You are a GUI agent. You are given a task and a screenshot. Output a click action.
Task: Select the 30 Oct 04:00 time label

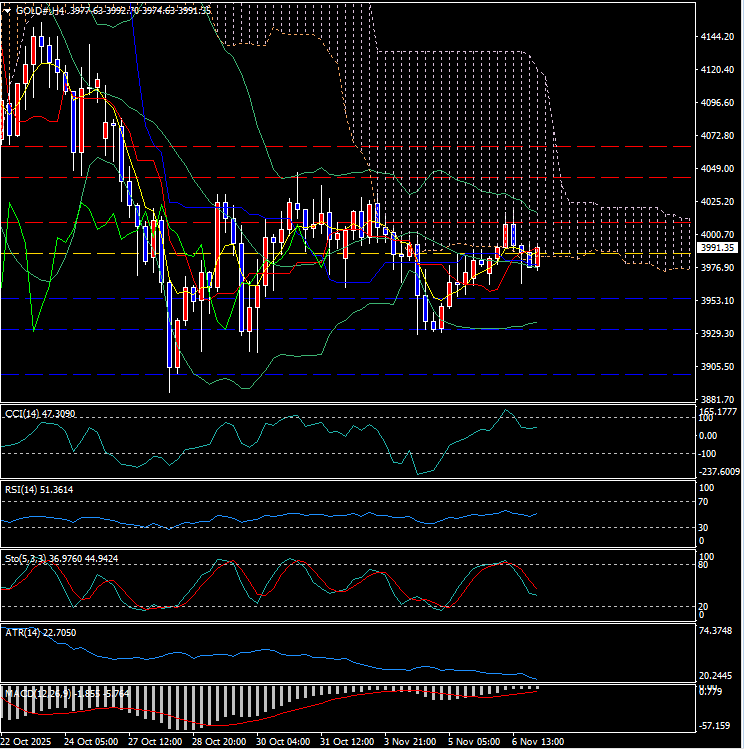(x=283, y=742)
